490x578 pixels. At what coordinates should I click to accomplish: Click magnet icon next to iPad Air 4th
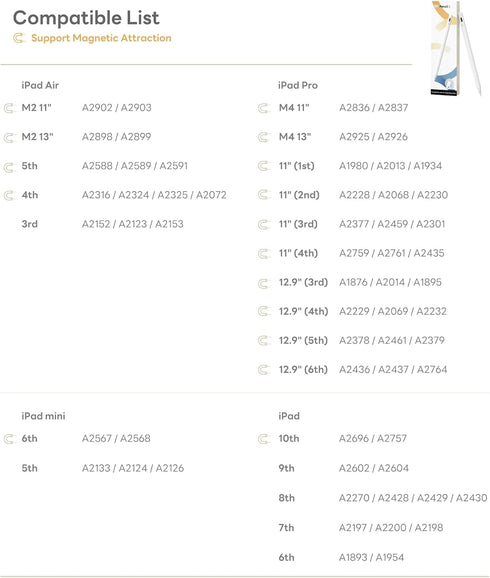[10, 195]
